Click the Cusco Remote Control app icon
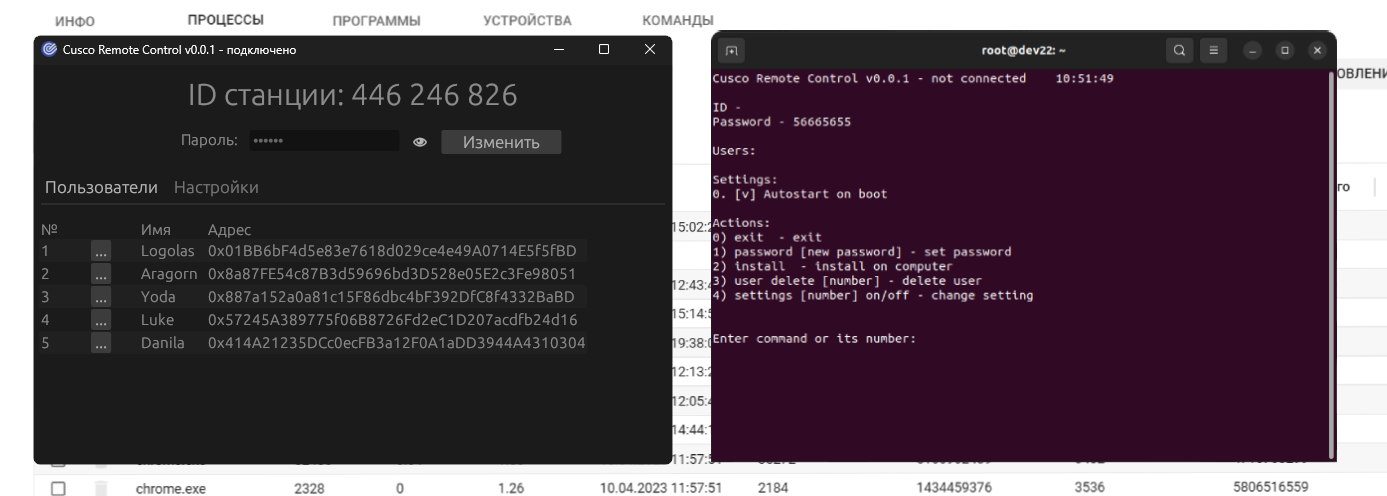Screen dimensions: 1387x496 point(49,49)
